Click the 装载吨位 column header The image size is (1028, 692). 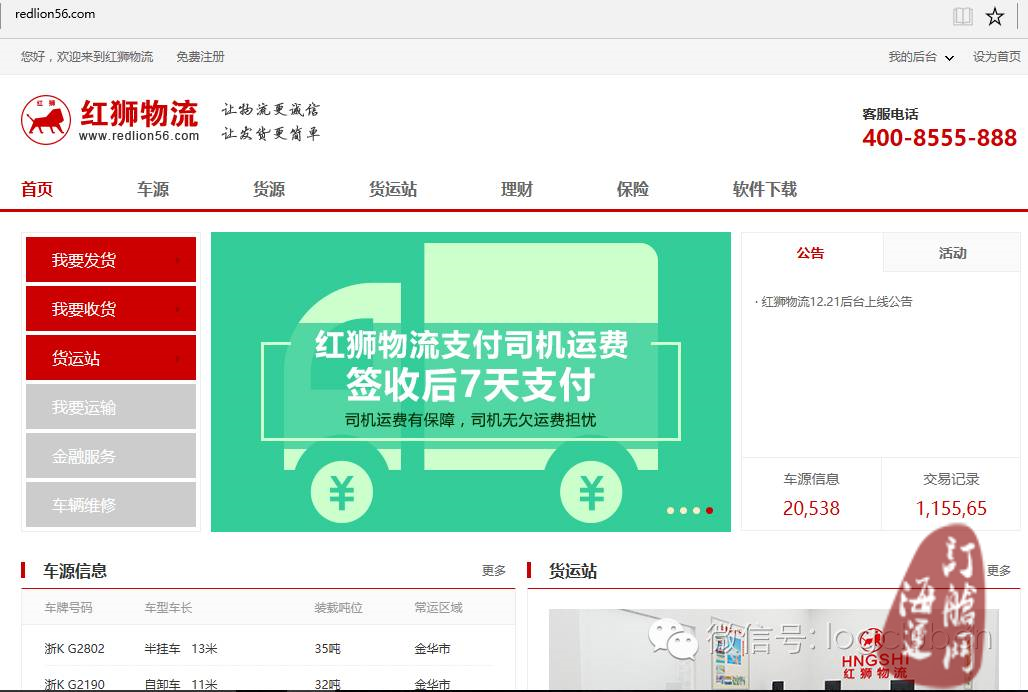click(x=338, y=607)
